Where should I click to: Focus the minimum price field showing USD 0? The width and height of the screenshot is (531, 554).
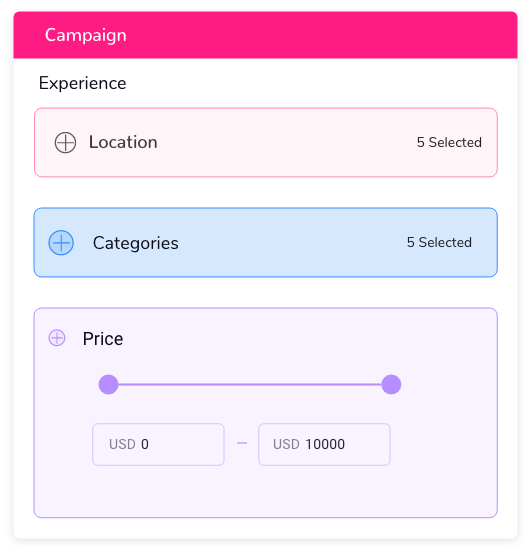pyautogui.click(x=158, y=444)
